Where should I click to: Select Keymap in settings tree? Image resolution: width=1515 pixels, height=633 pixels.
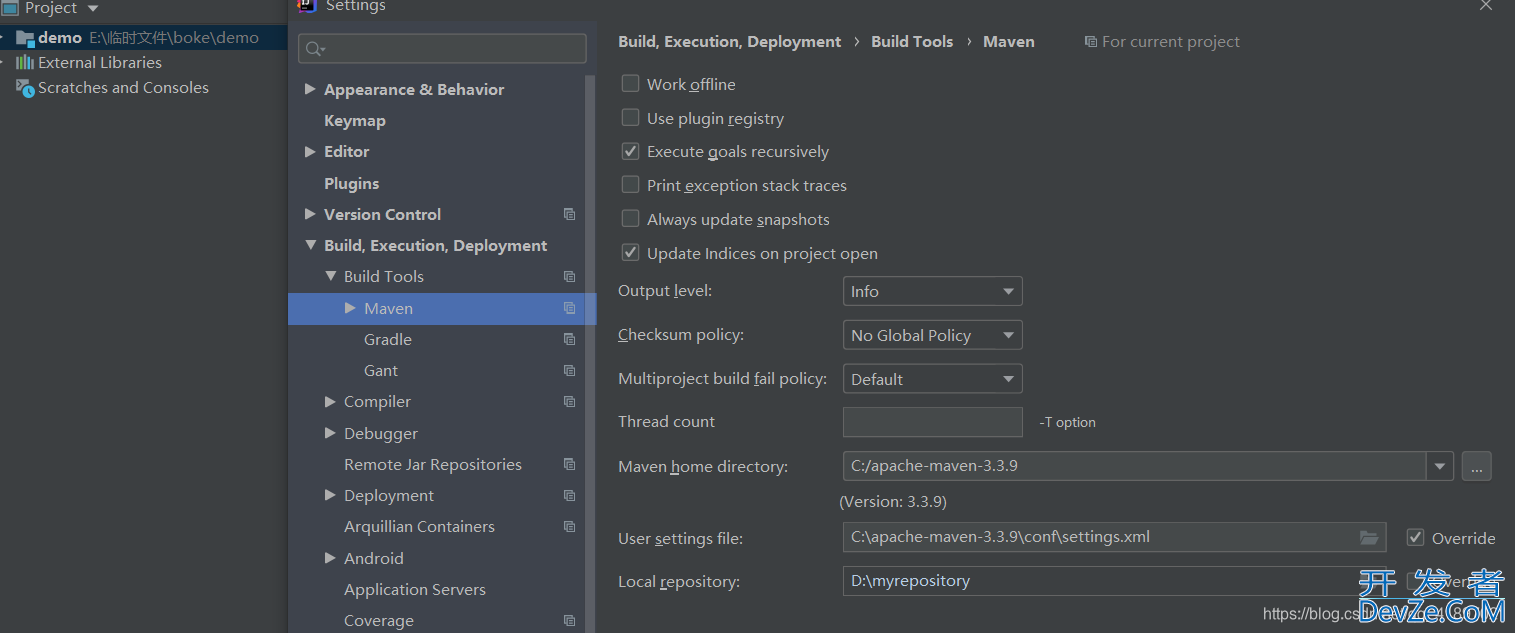coord(355,120)
